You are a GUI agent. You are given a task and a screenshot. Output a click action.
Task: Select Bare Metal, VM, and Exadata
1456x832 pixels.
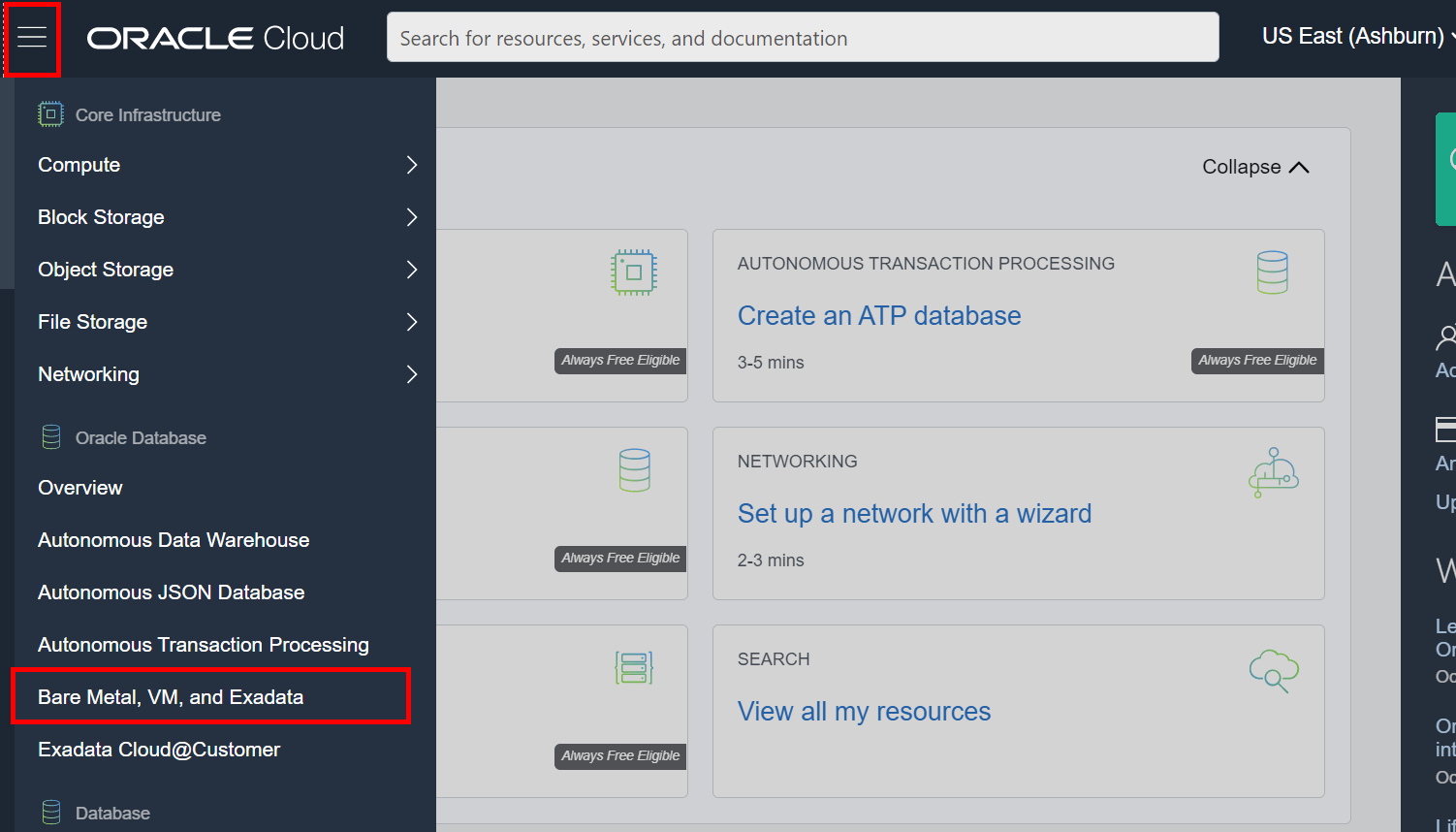pyautogui.click(x=171, y=697)
